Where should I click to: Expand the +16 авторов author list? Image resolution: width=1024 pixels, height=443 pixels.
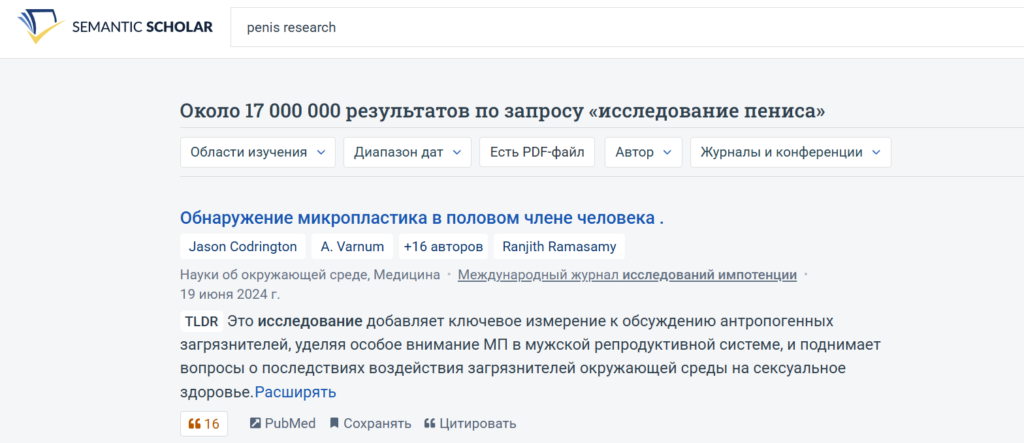pyautogui.click(x=443, y=247)
